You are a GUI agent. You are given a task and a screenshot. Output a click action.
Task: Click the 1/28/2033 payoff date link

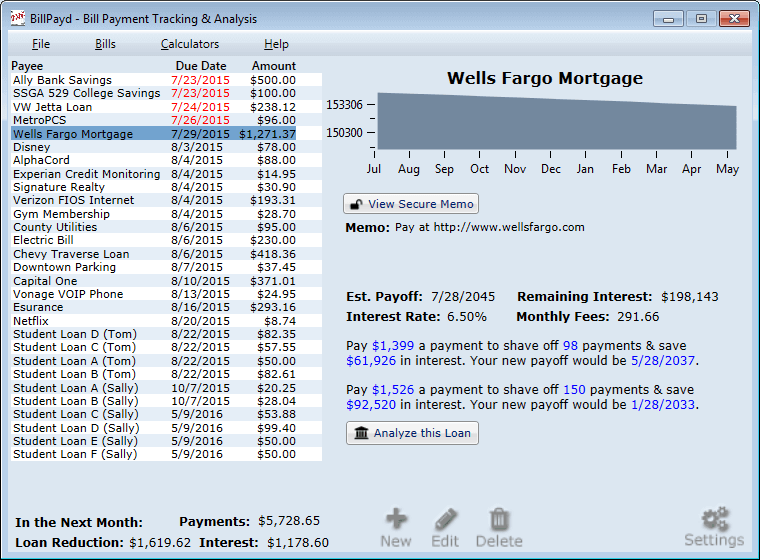(663, 405)
